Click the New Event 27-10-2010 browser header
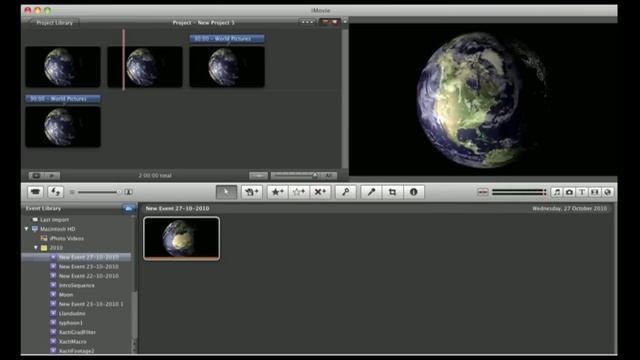 point(178,209)
